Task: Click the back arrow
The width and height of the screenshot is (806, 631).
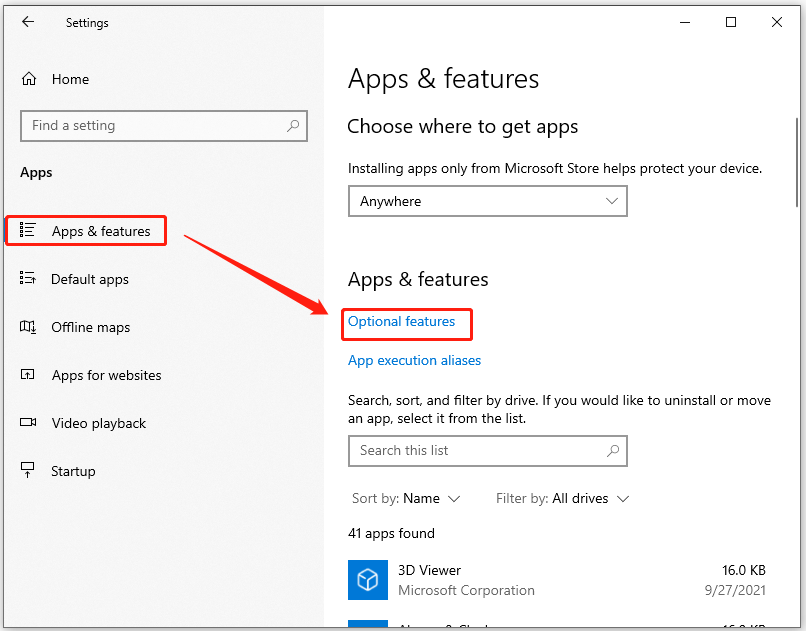Action: 27,22
